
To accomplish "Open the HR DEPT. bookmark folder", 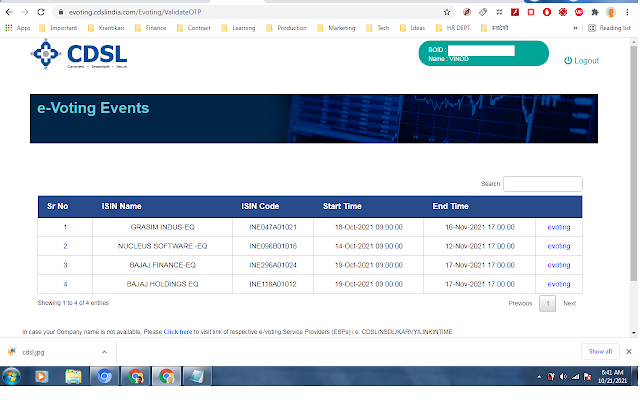I will 453,28.
